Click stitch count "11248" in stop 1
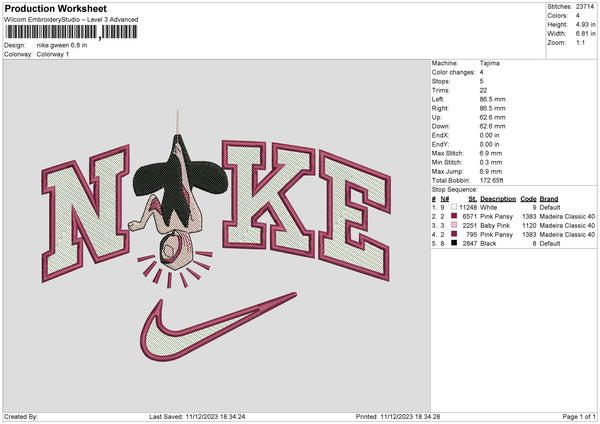 point(468,207)
